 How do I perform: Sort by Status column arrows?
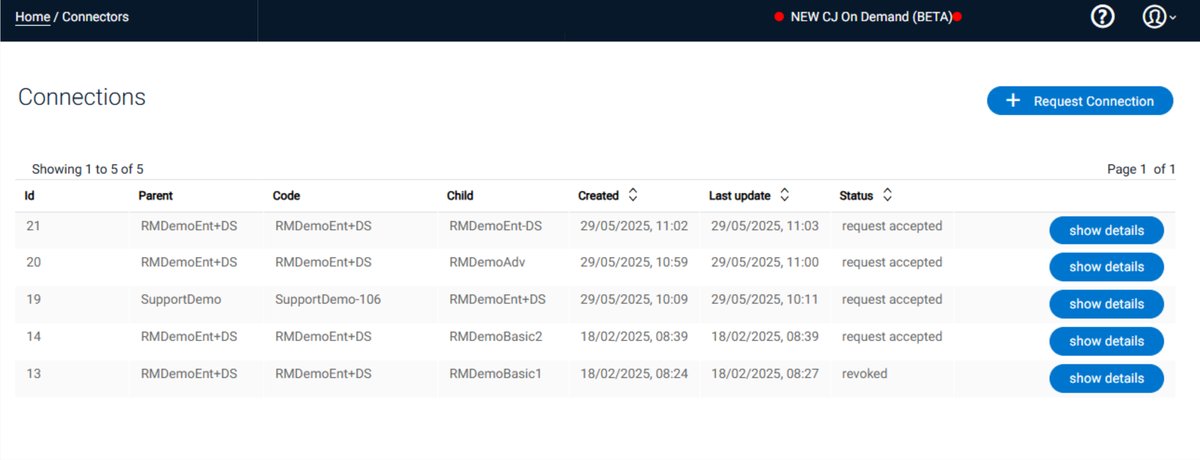tap(887, 195)
